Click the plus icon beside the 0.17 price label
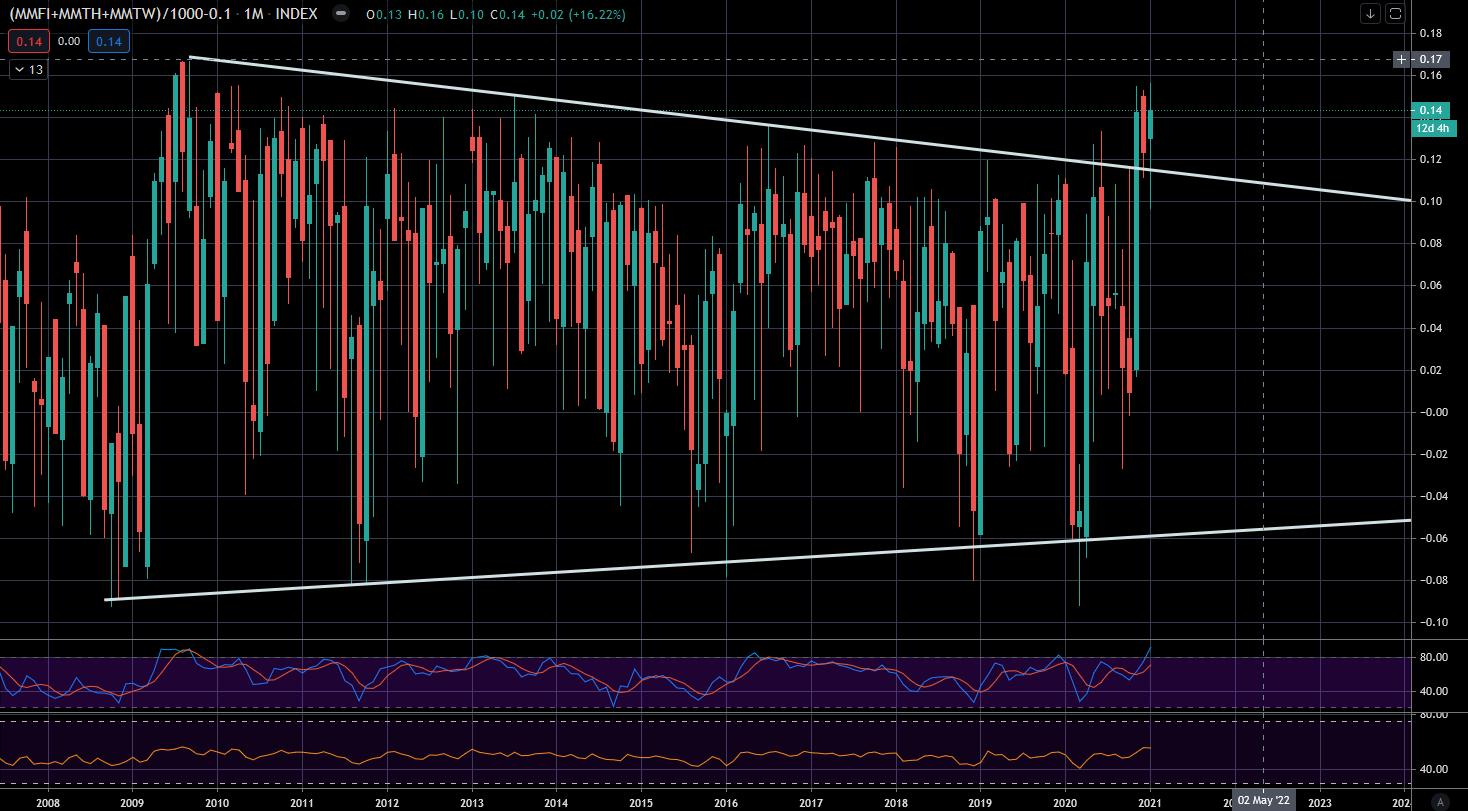The image size is (1468, 811). (x=1404, y=60)
